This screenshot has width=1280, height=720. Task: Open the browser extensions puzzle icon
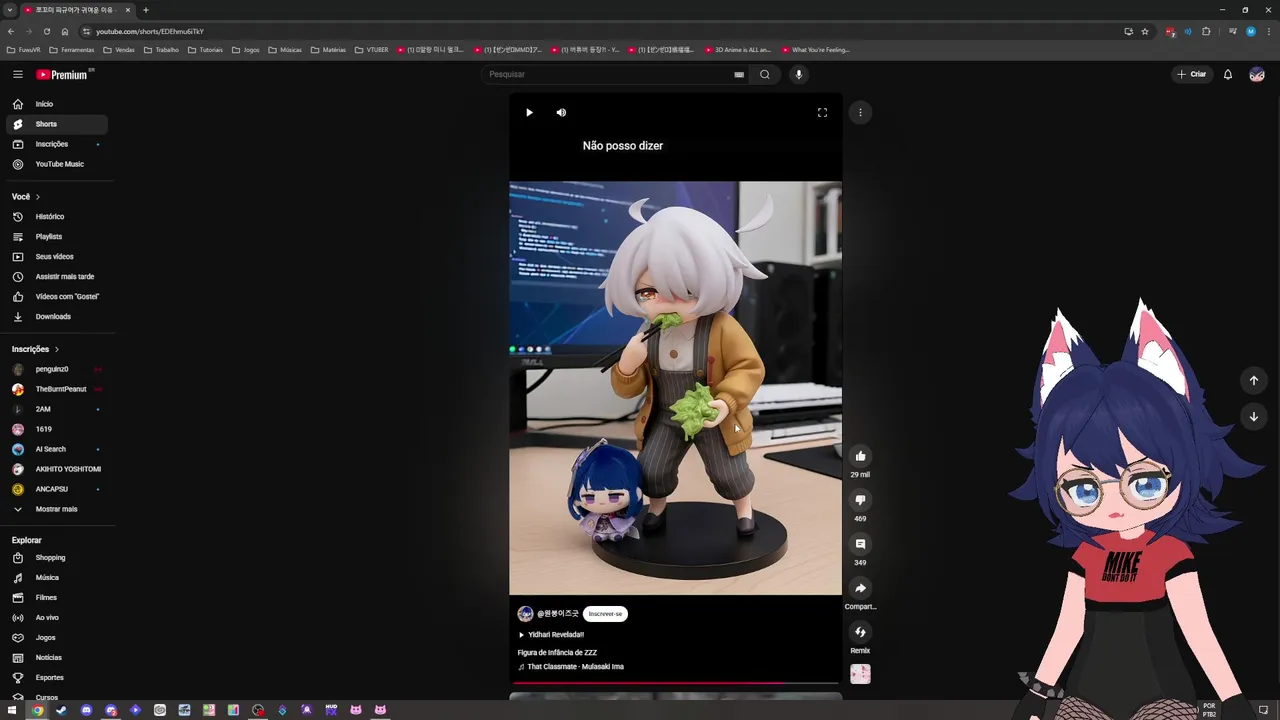(x=1206, y=31)
